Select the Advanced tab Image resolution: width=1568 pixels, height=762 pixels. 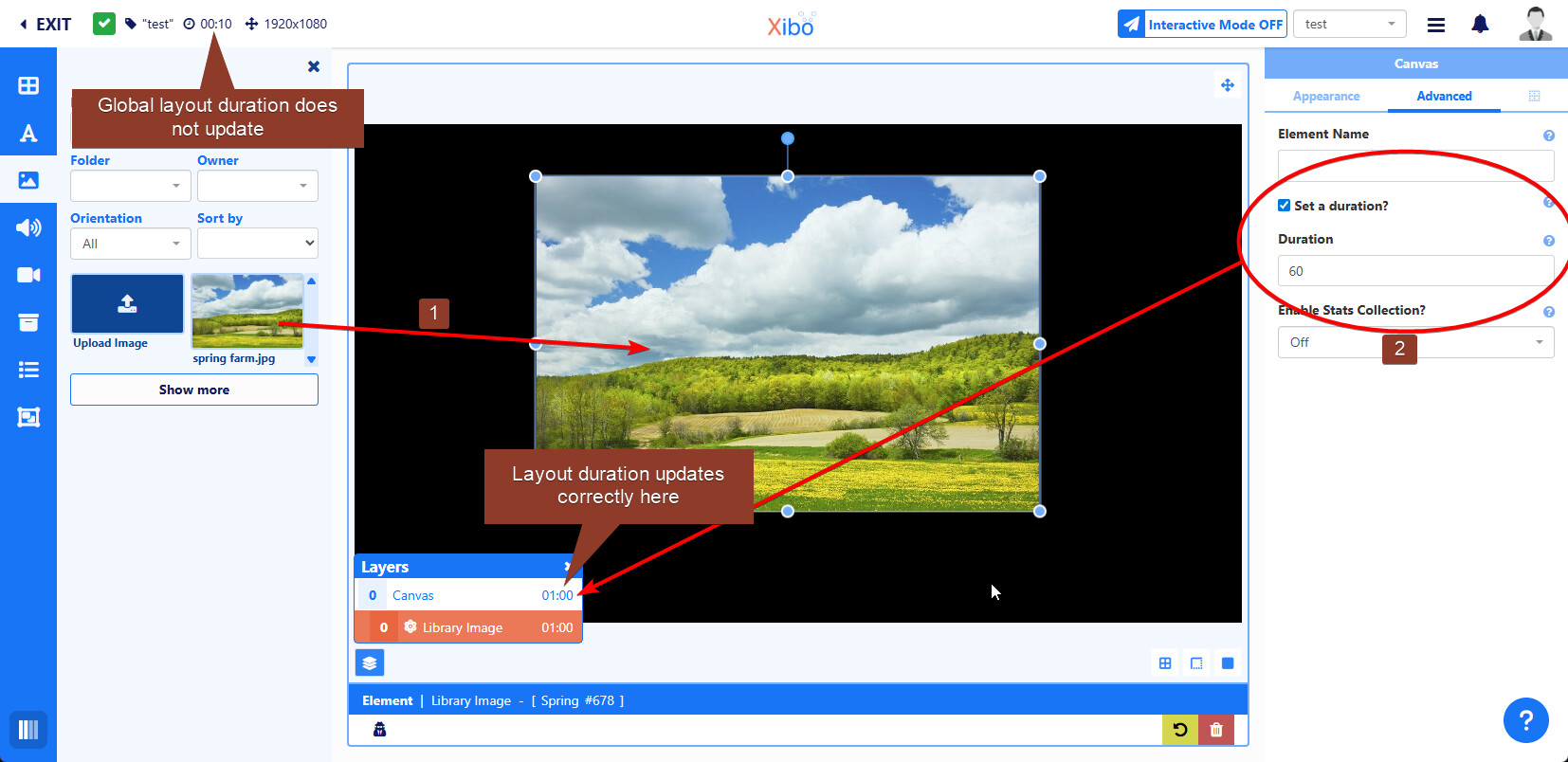(1444, 97)
